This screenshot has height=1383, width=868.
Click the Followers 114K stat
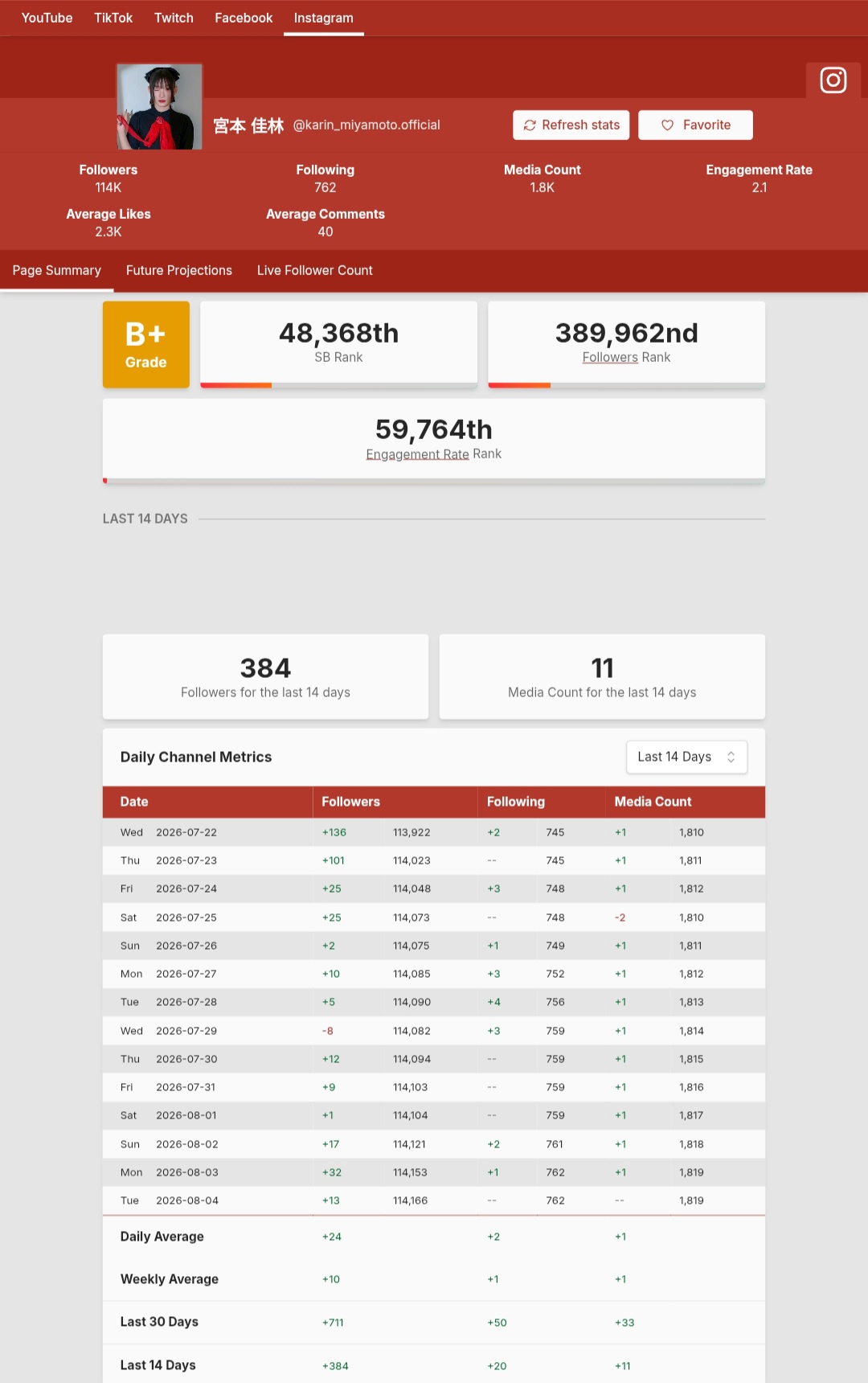[108, 179]
